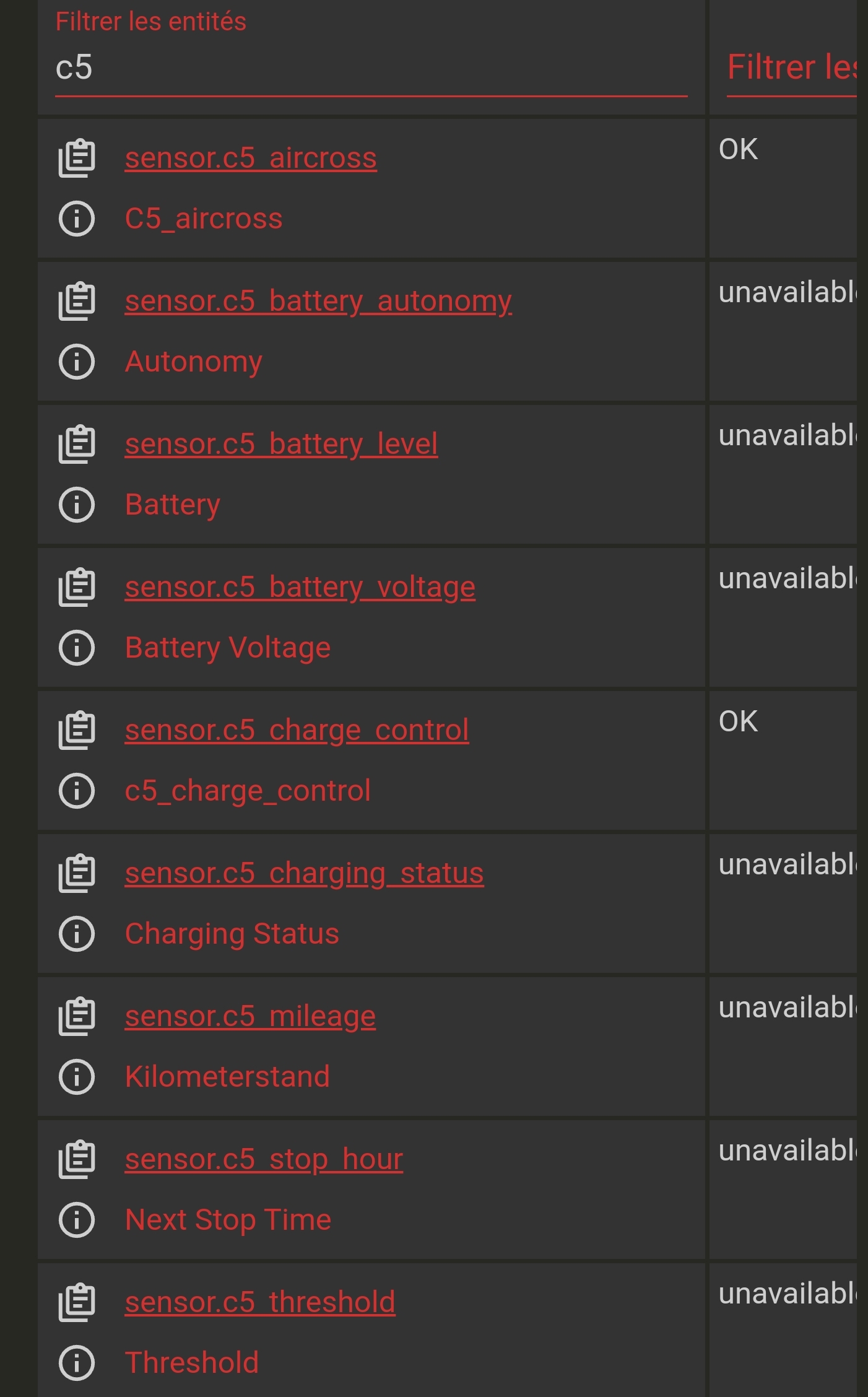Copy entity ID icon for sensor.c5_battery_autonomy
868x1397 pixels.
click(x=77, y=302)
